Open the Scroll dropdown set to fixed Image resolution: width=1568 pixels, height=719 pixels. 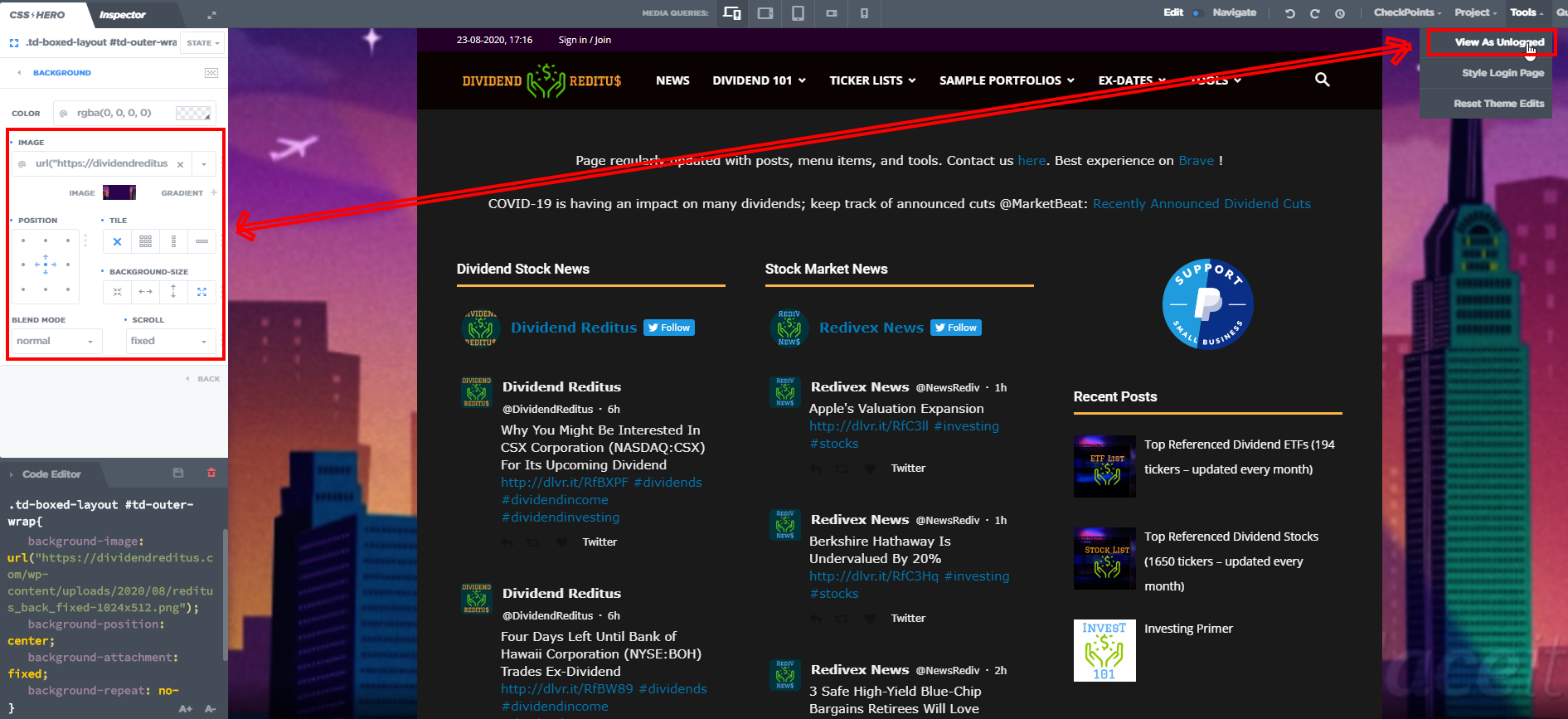pos(171,341)
